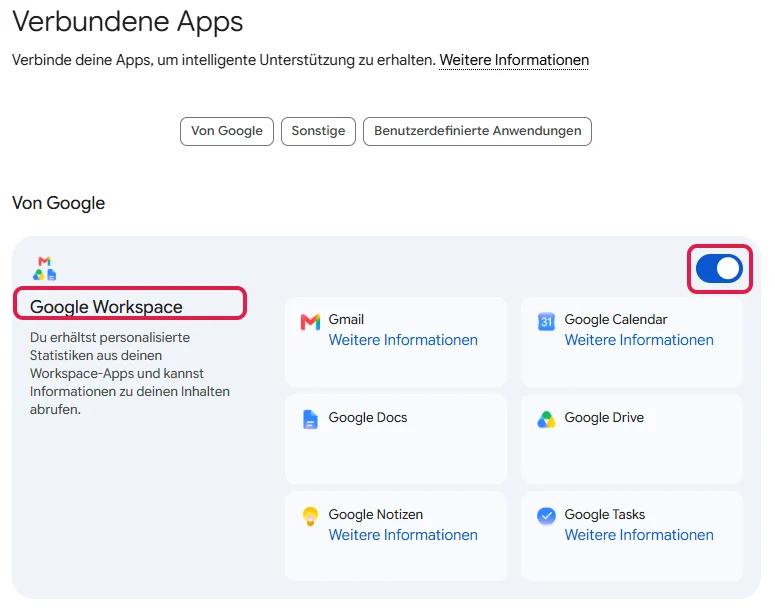Select the Von Google filter chip

[x=227, y=131]
